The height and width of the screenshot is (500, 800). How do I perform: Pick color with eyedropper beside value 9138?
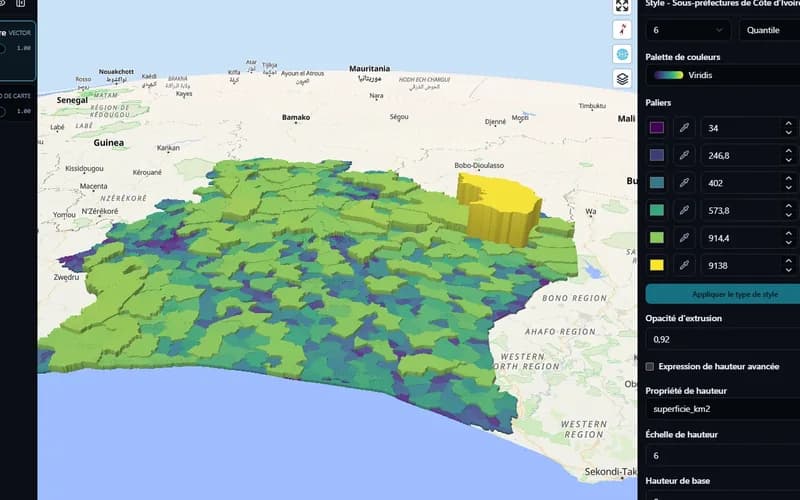(684, 265)
